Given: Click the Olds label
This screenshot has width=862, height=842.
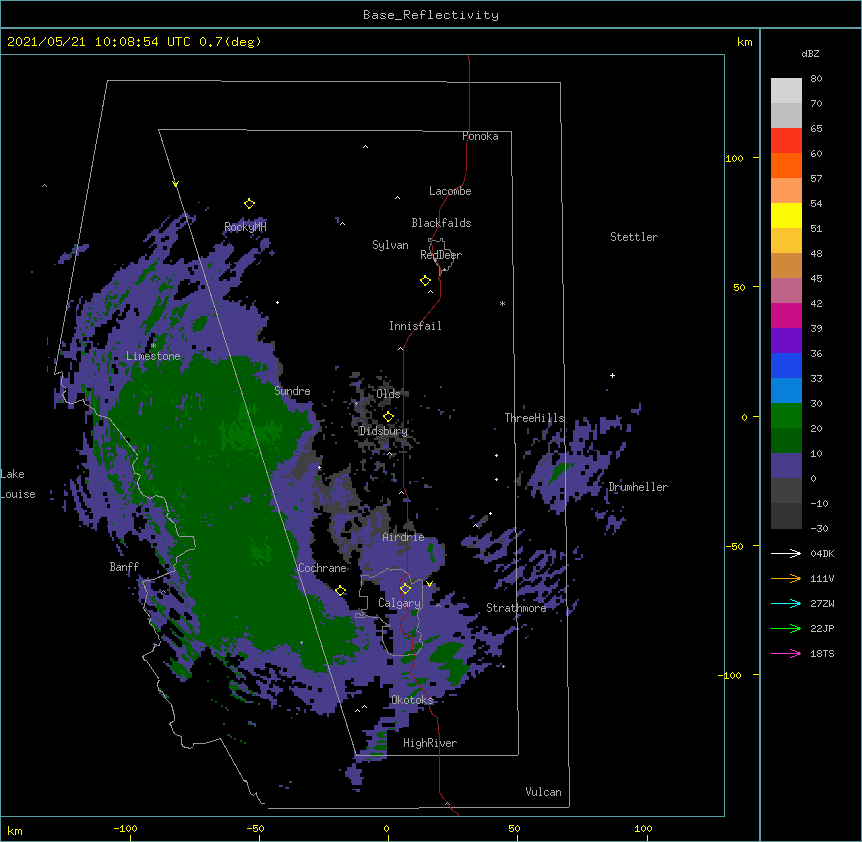Looking at the screenshot, I should coord(388,394).
